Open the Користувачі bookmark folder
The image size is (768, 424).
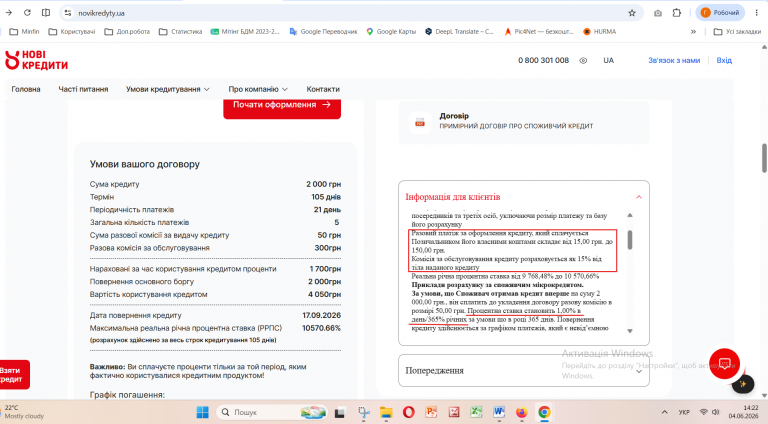pyautogui.click(x=72, y=31)
